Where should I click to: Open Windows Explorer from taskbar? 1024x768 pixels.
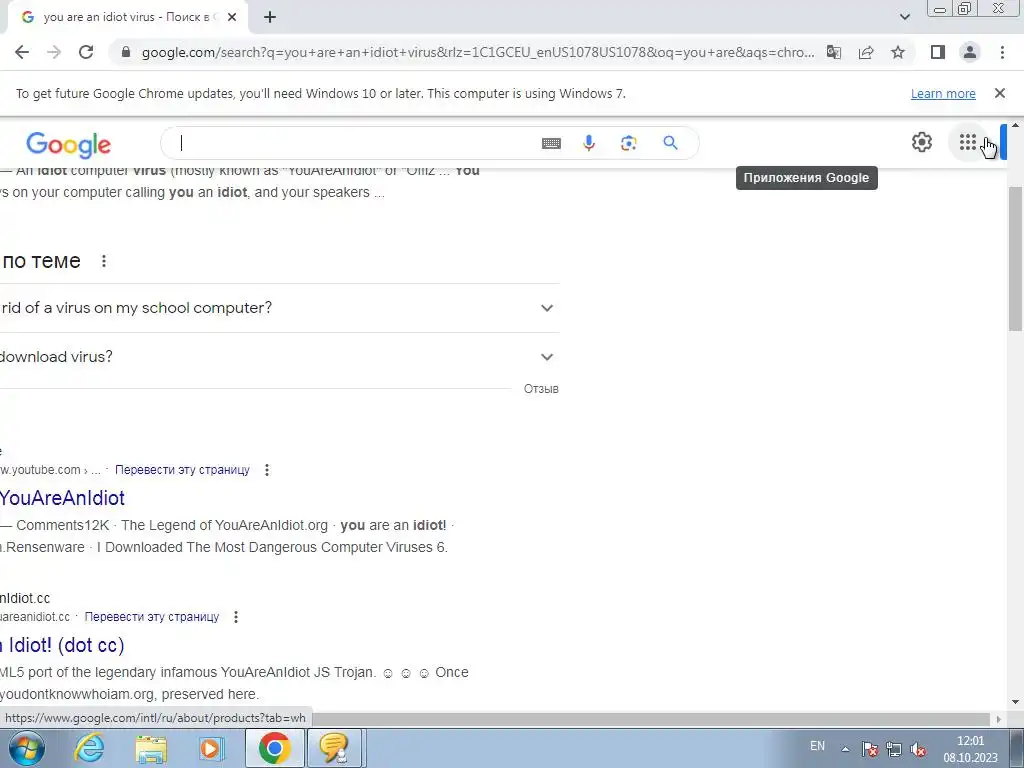pos(151,748)
